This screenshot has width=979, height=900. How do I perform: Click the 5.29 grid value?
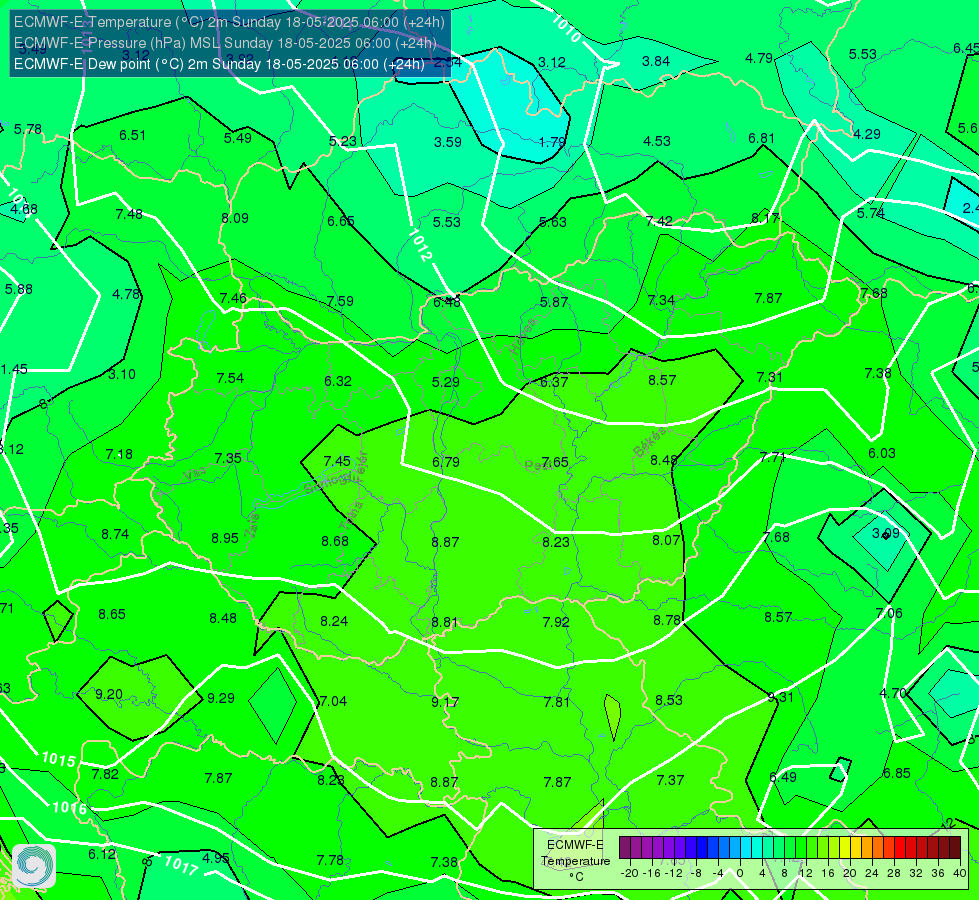pos(446,382)
